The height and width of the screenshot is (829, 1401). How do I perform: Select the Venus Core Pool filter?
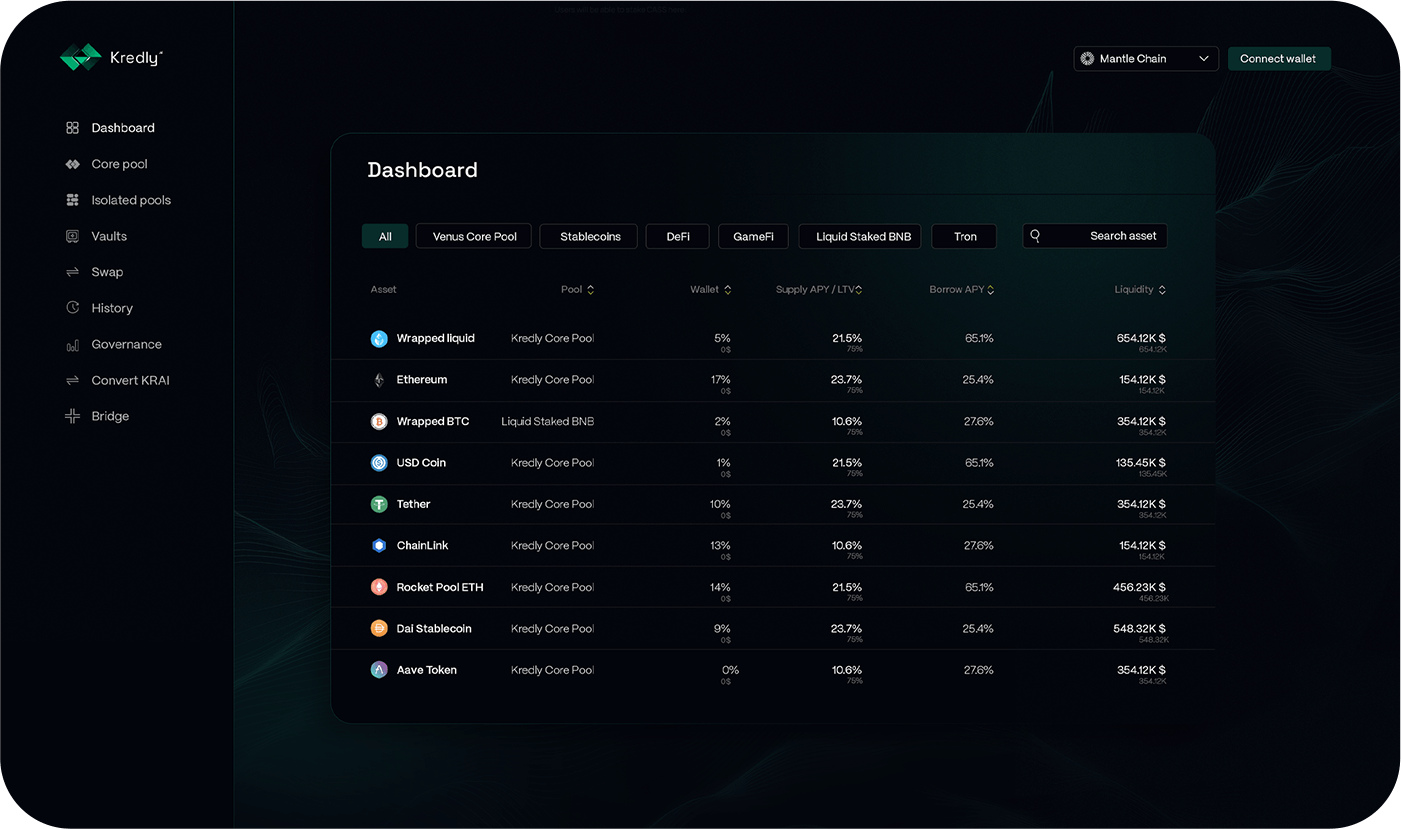475,237
